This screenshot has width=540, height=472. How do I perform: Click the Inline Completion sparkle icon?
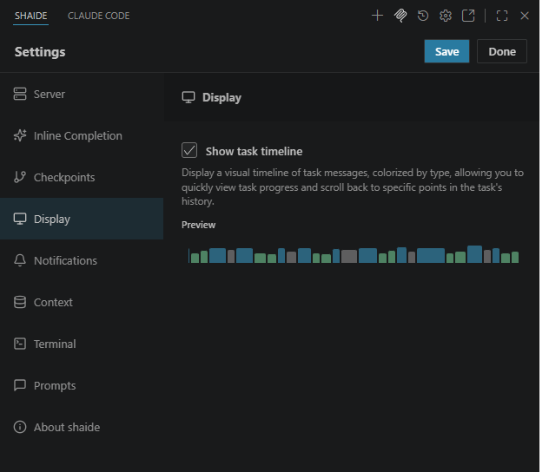pyautogui.click(x=20, y=135)
